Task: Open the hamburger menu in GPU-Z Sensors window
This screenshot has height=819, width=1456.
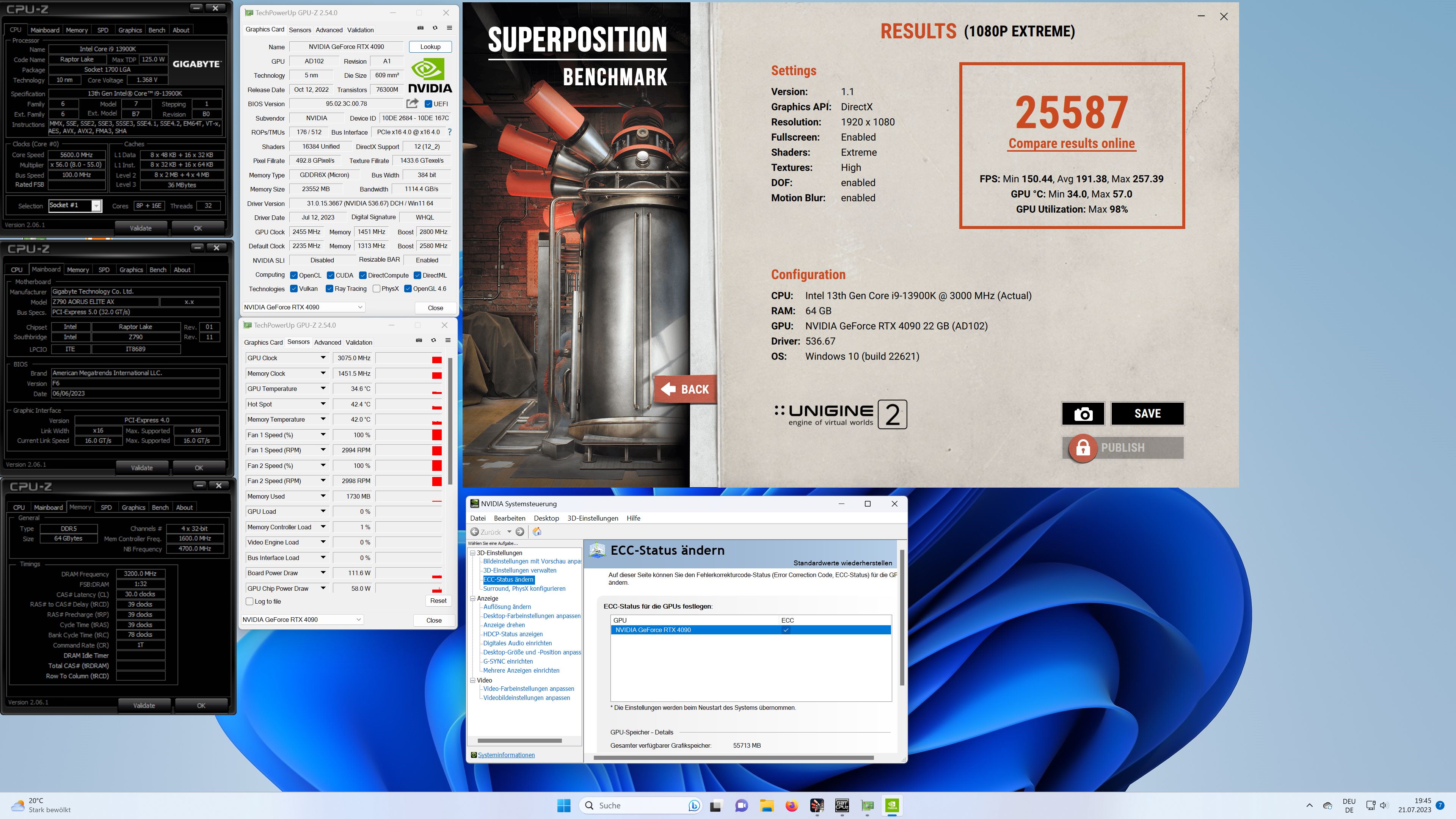Action: 448,340
